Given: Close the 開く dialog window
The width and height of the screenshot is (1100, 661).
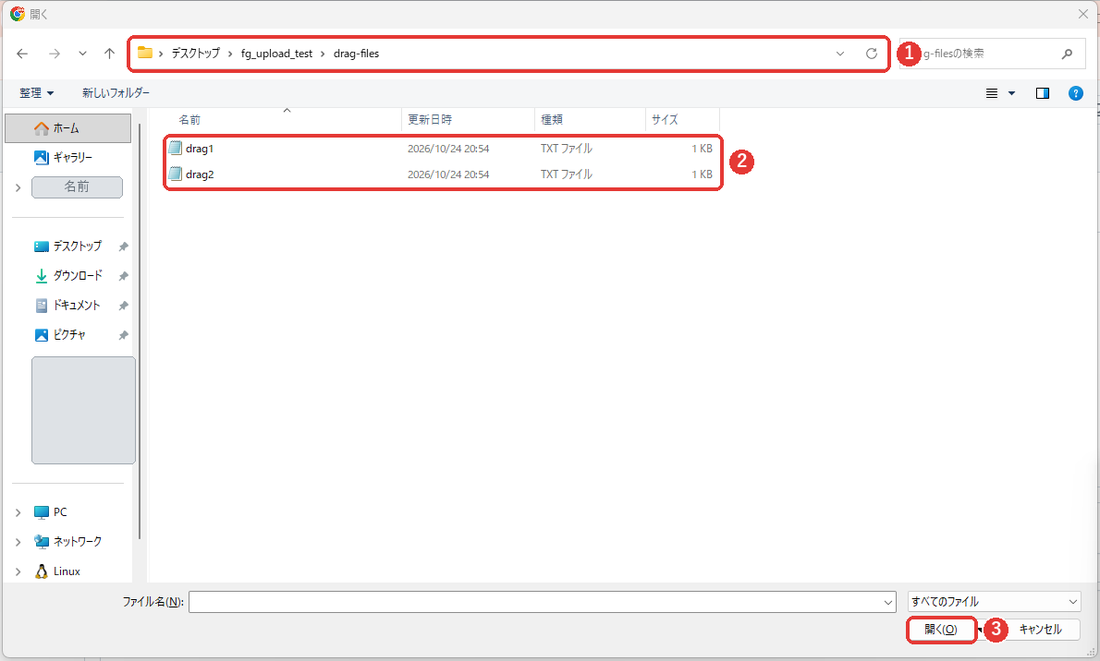Looking at the screenshot, I should [1083, 13].
